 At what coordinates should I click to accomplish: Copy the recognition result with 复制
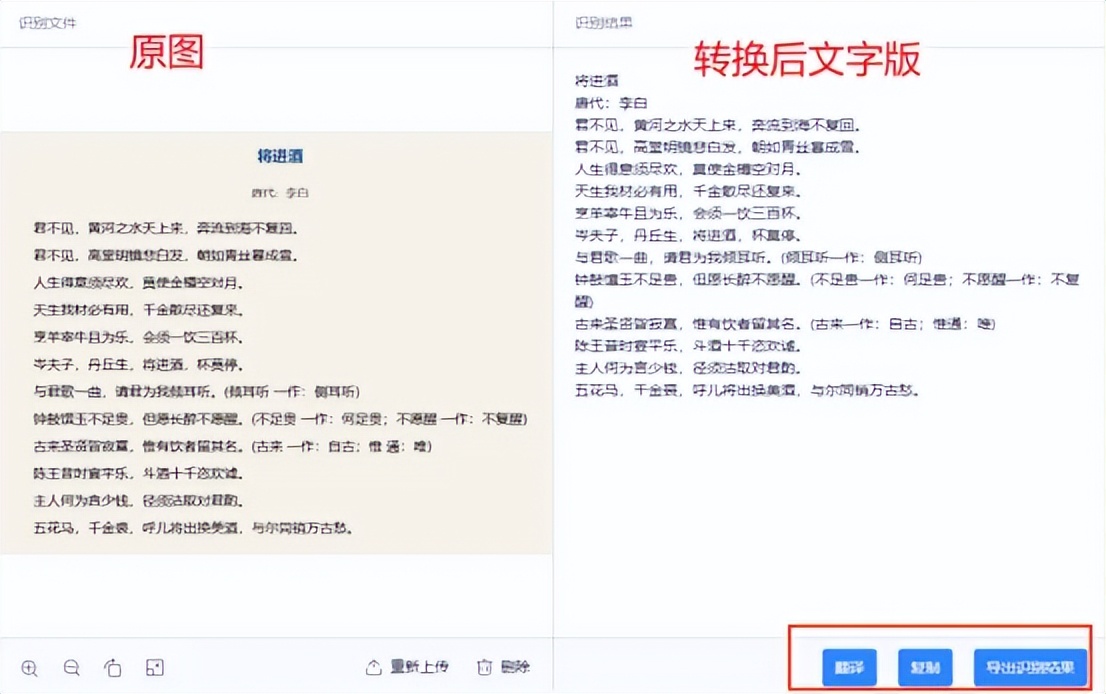(x=926, y=668)
